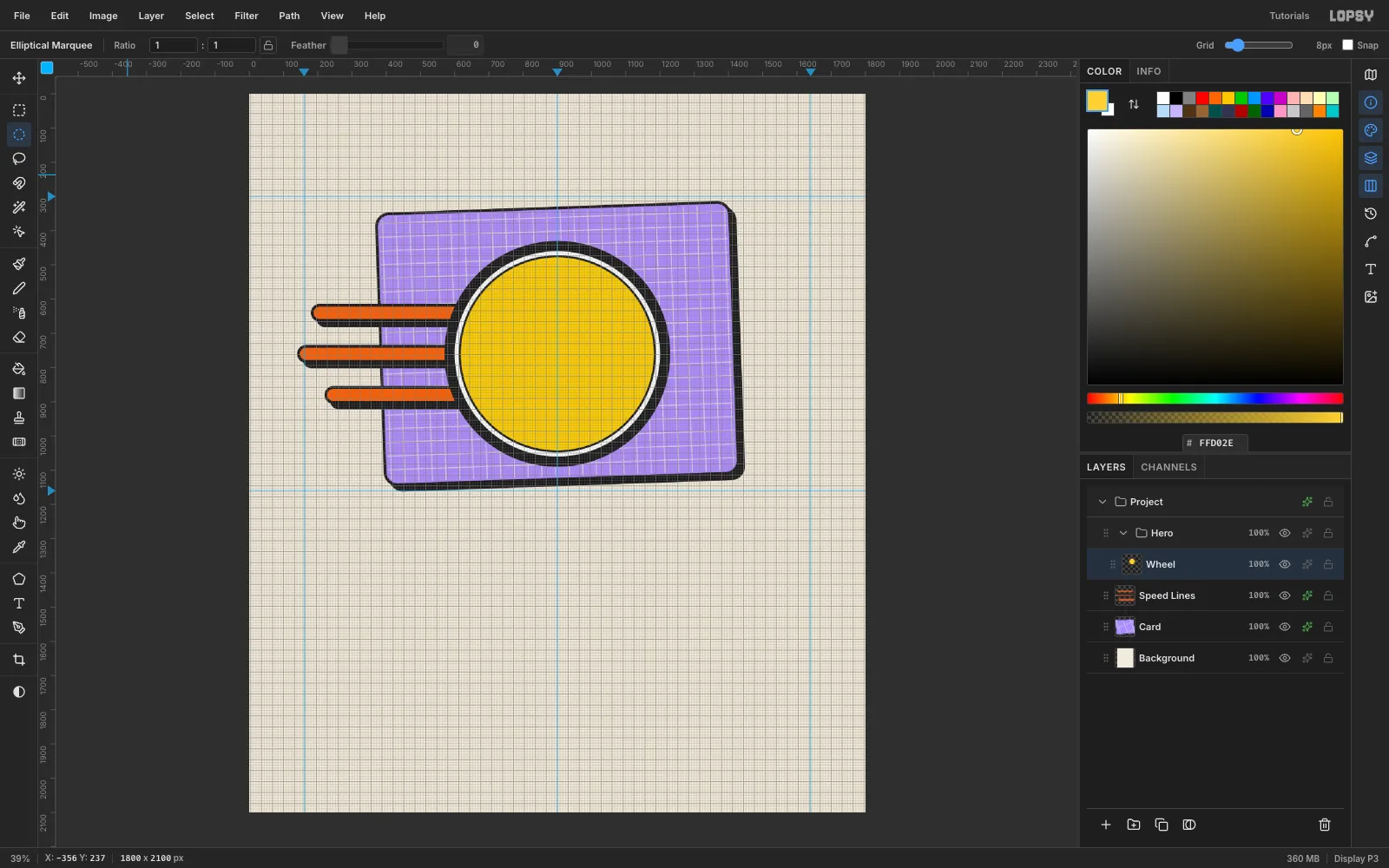The height and width of the screenshot is (868, 1389).
Task: Select the Magic Wand tool
Action: [x=19, y=207]
